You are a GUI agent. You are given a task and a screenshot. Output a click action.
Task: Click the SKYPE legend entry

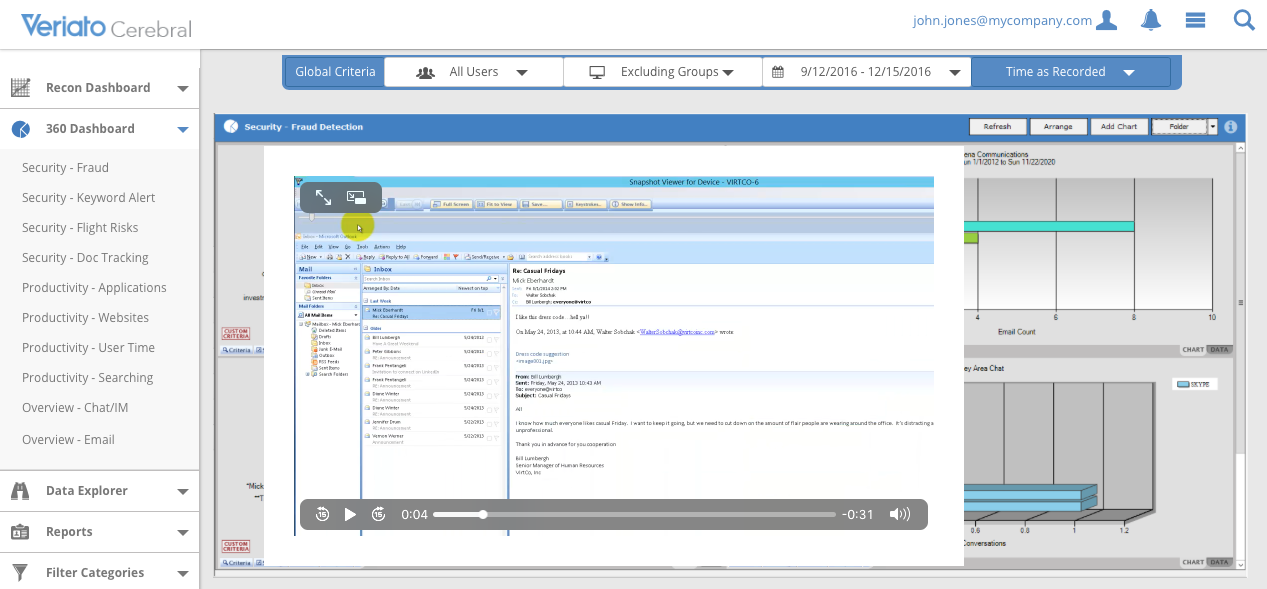tap(1195, 384)
